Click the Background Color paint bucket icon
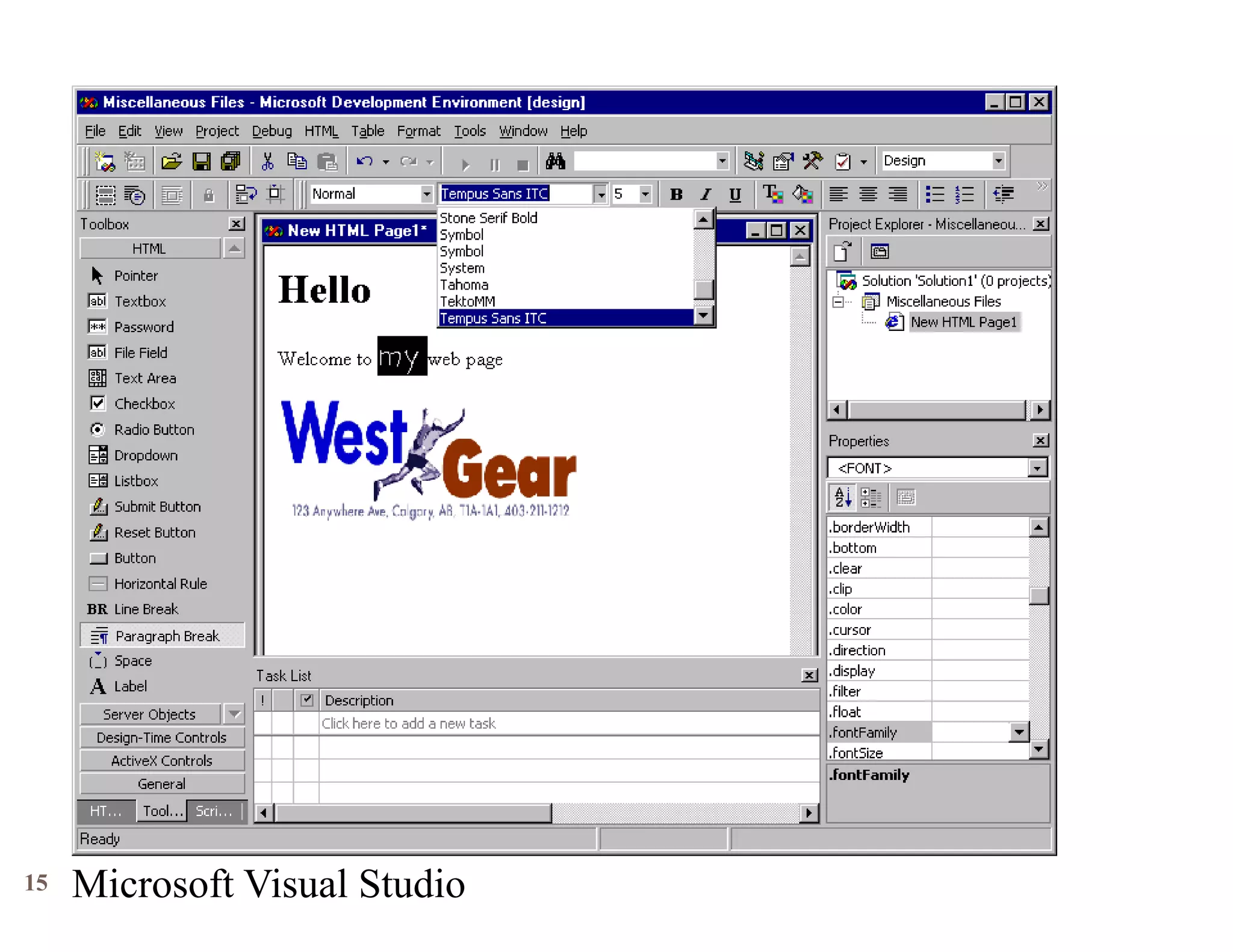Screen dimensions: 1233x952 [x=803, y=194]
